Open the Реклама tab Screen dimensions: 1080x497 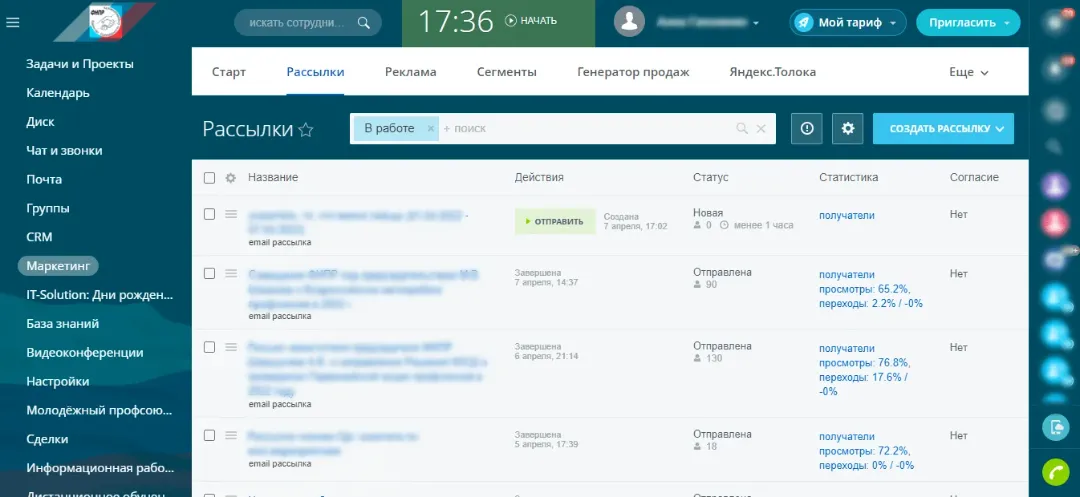[411, 72]
